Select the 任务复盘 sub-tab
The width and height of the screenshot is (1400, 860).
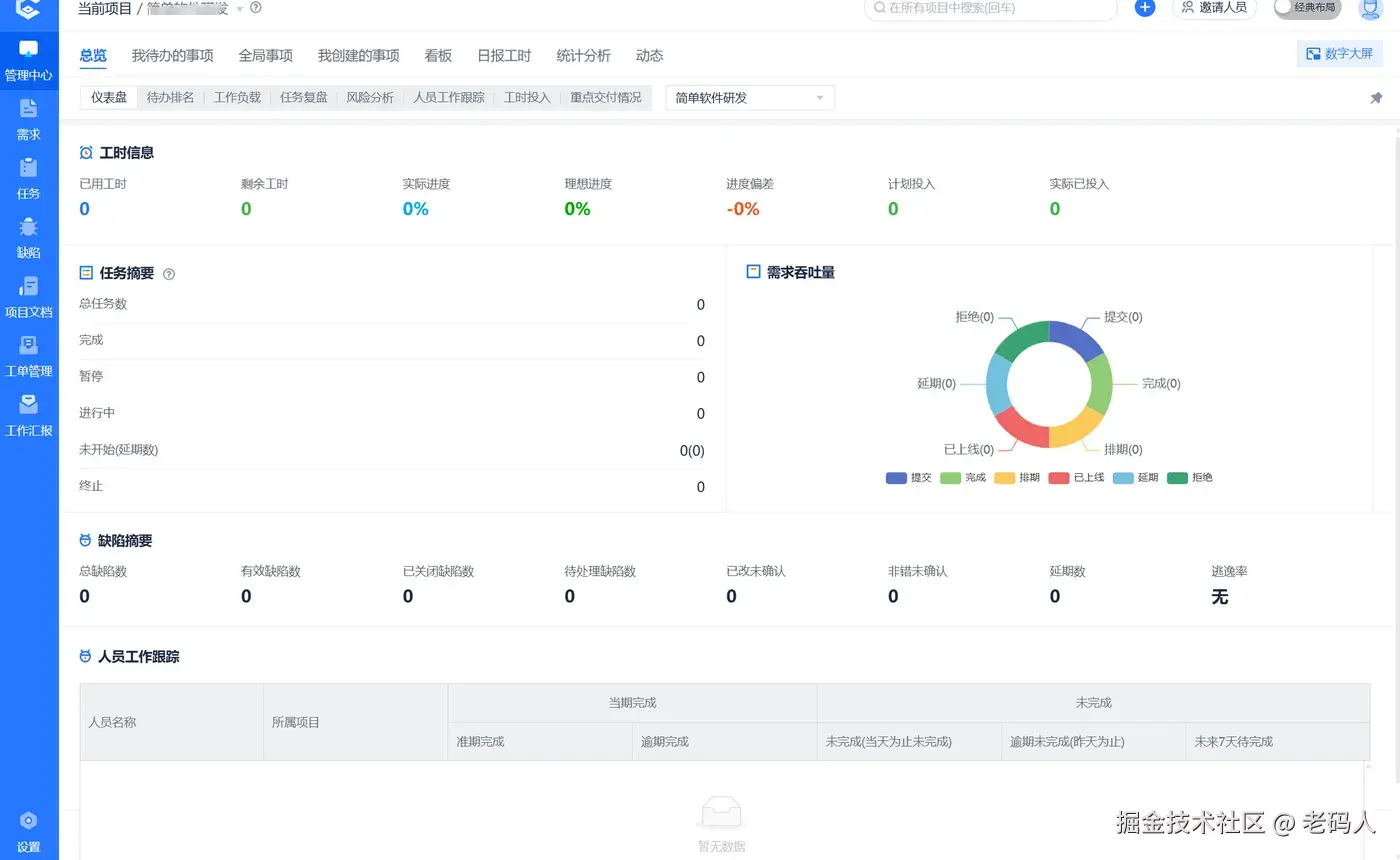(304, 98)
